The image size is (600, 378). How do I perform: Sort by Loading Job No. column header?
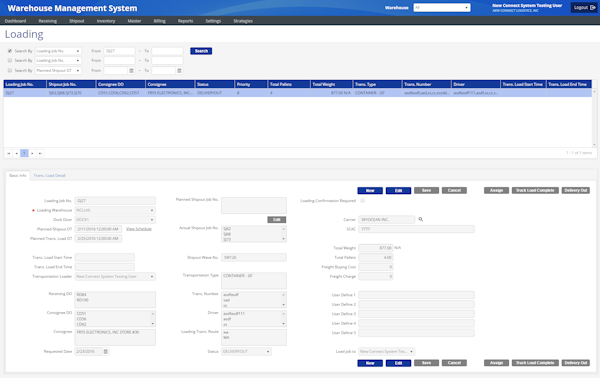(x=25, y=84)
